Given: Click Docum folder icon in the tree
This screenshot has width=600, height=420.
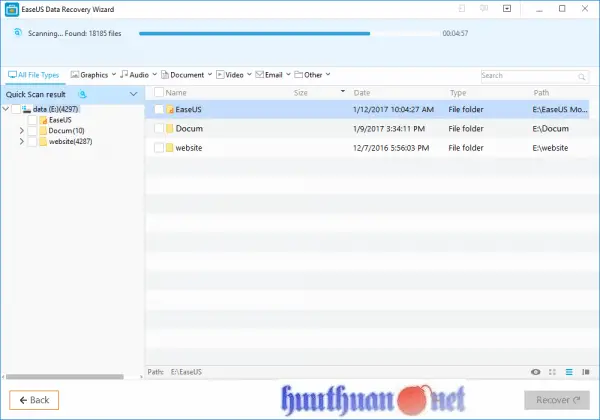Looking at the screenshot, I should point(43,131).
